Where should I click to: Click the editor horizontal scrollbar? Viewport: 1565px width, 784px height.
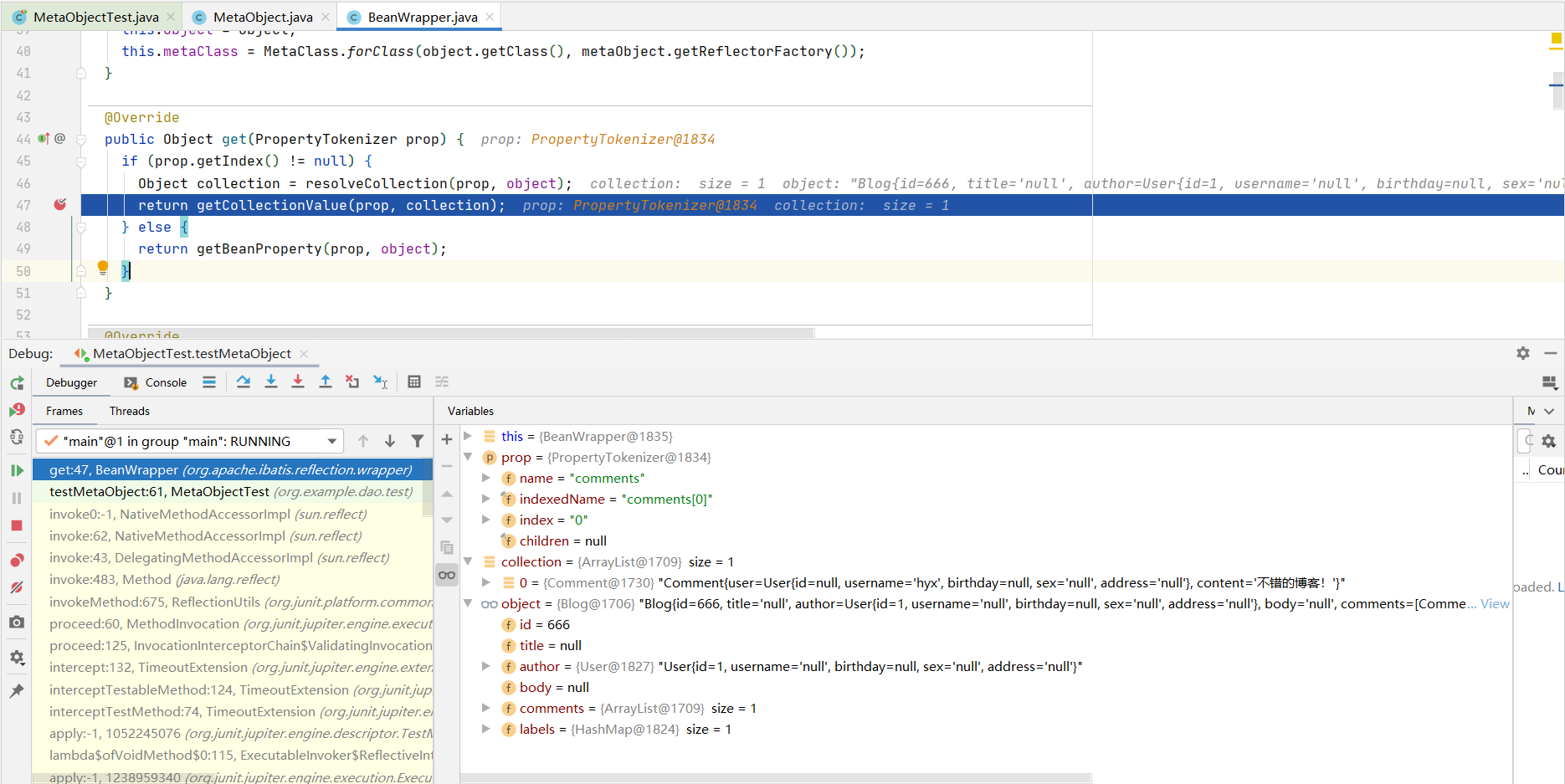[452, 333]
